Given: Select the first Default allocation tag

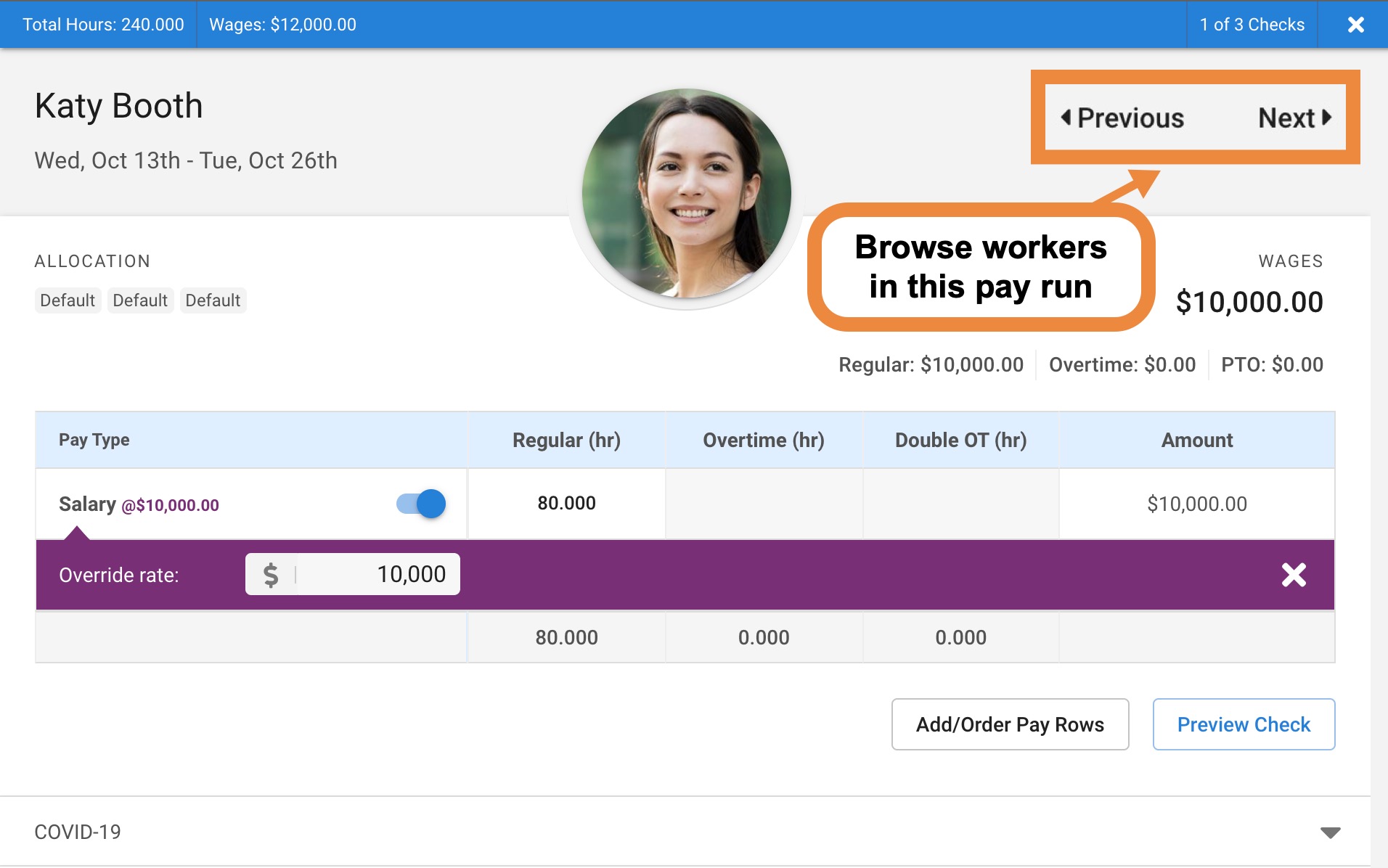Looking at the screenshot, I should tap(68, 300).
